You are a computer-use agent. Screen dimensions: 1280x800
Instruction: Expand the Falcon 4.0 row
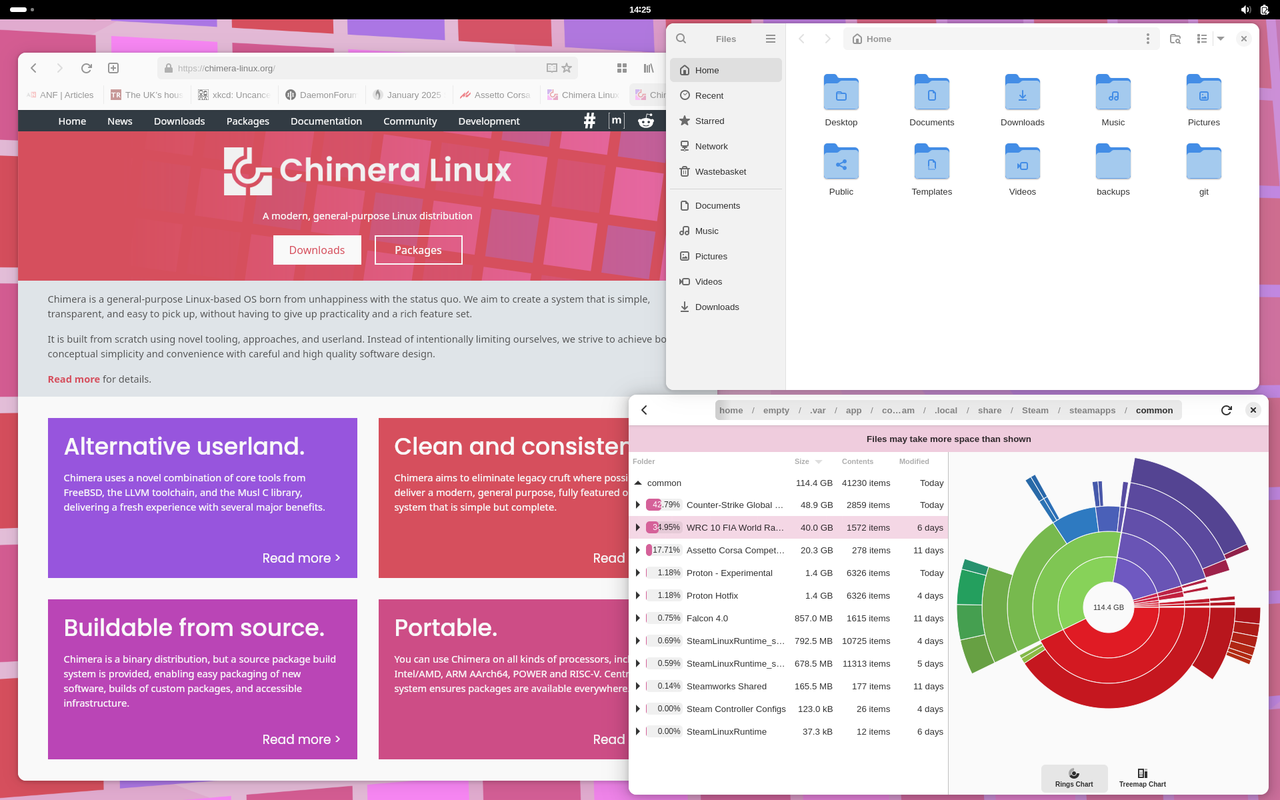coord(638,618)
